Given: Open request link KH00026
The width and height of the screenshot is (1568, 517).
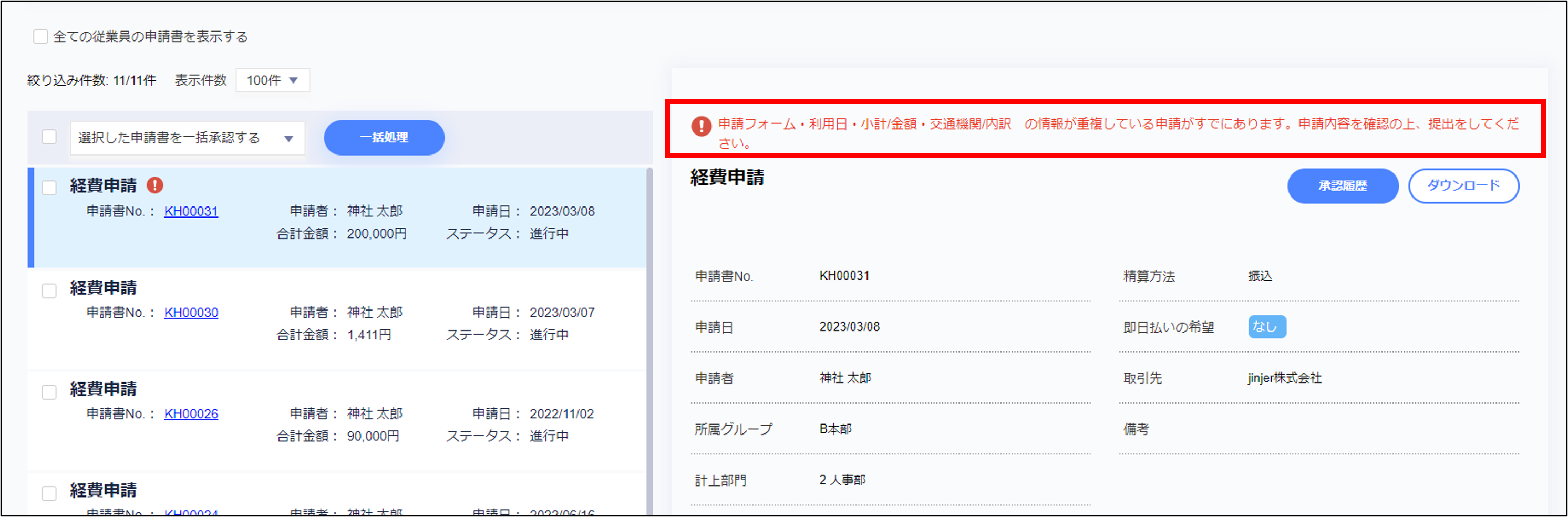Looking at the screenshot, I should pyautogui.click(x=191, y=413).
